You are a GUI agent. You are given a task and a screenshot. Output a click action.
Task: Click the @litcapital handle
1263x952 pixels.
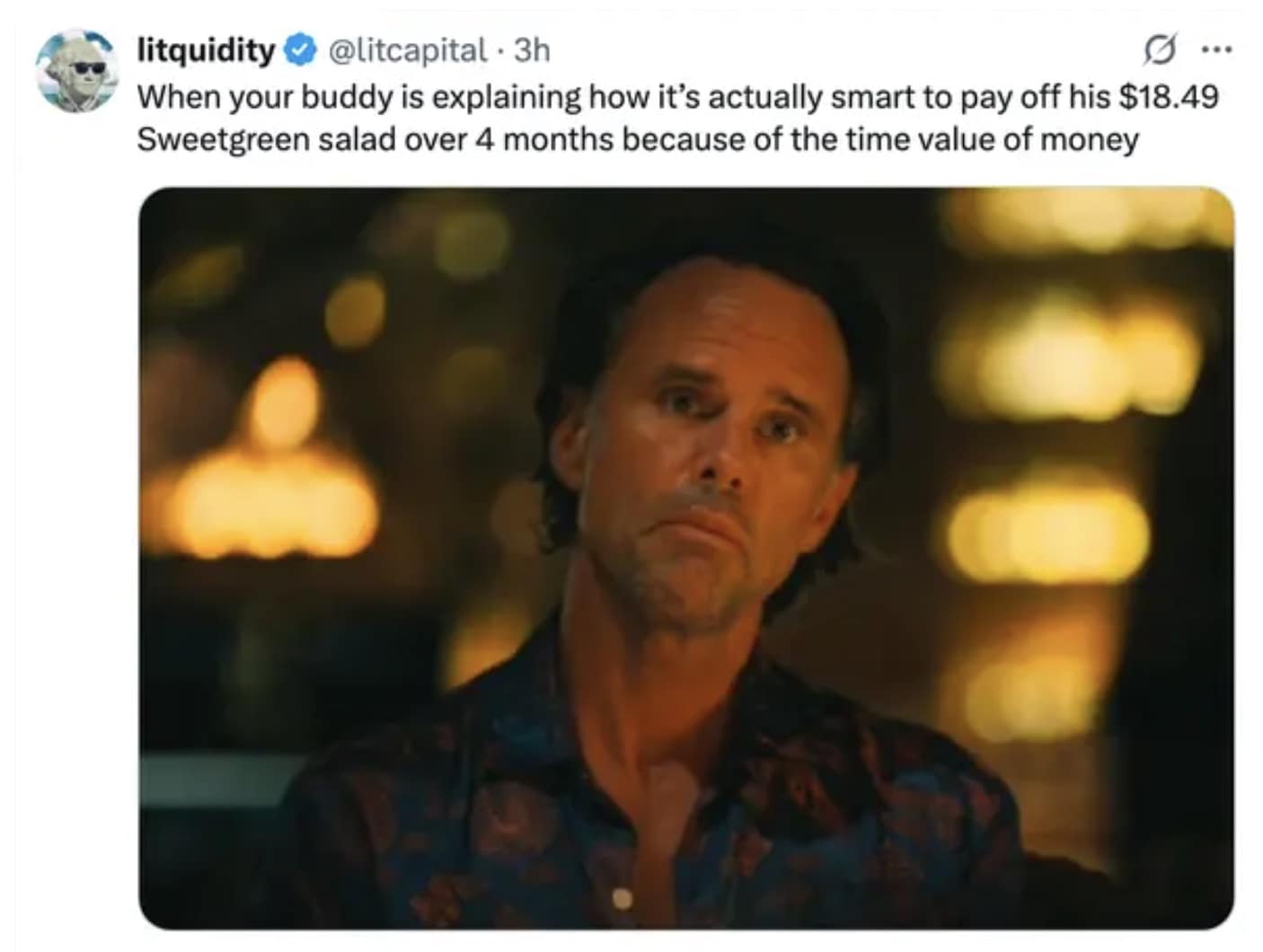409,50
